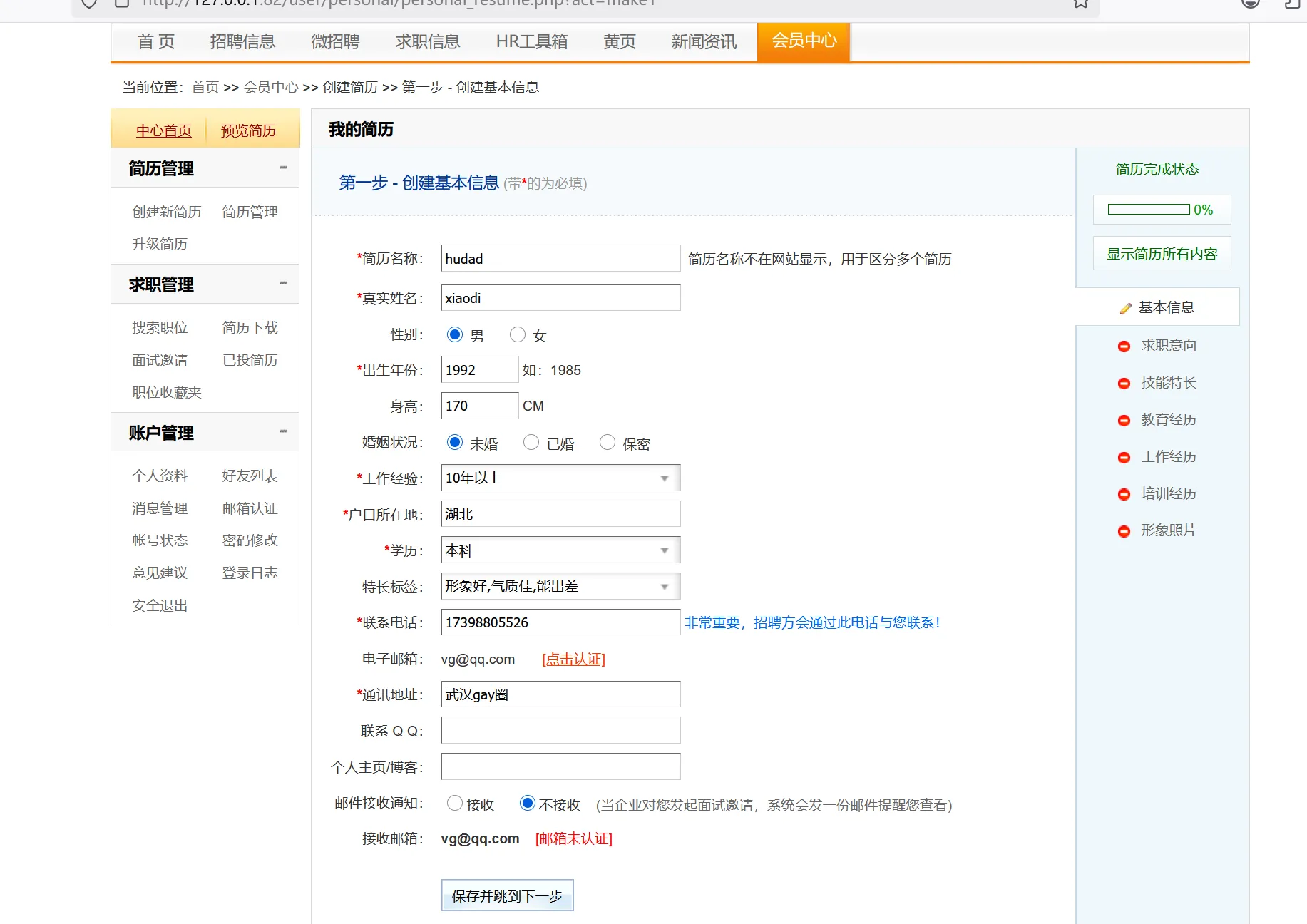1307x924 pixels.
Task: Click the red icon next to 教育经历
Action: [x=1124, y=420]
